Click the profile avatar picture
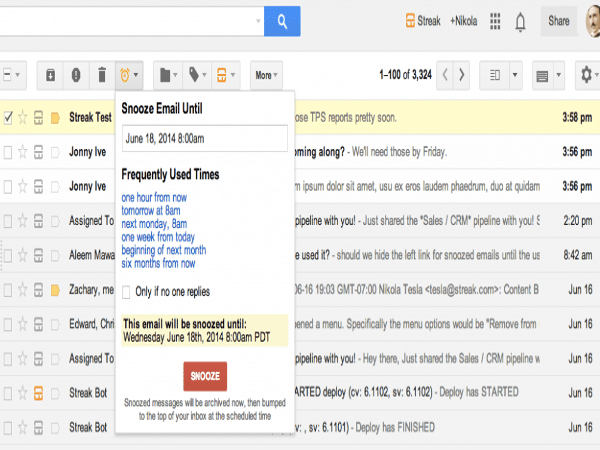Screen dimensions: 600x450 coord(593,21)
